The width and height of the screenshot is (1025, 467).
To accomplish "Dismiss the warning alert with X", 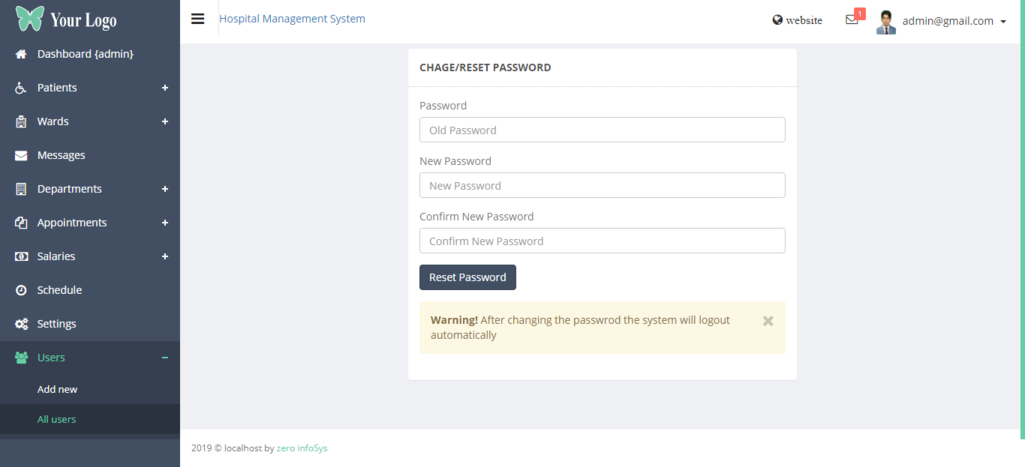I will coord(768,321).
